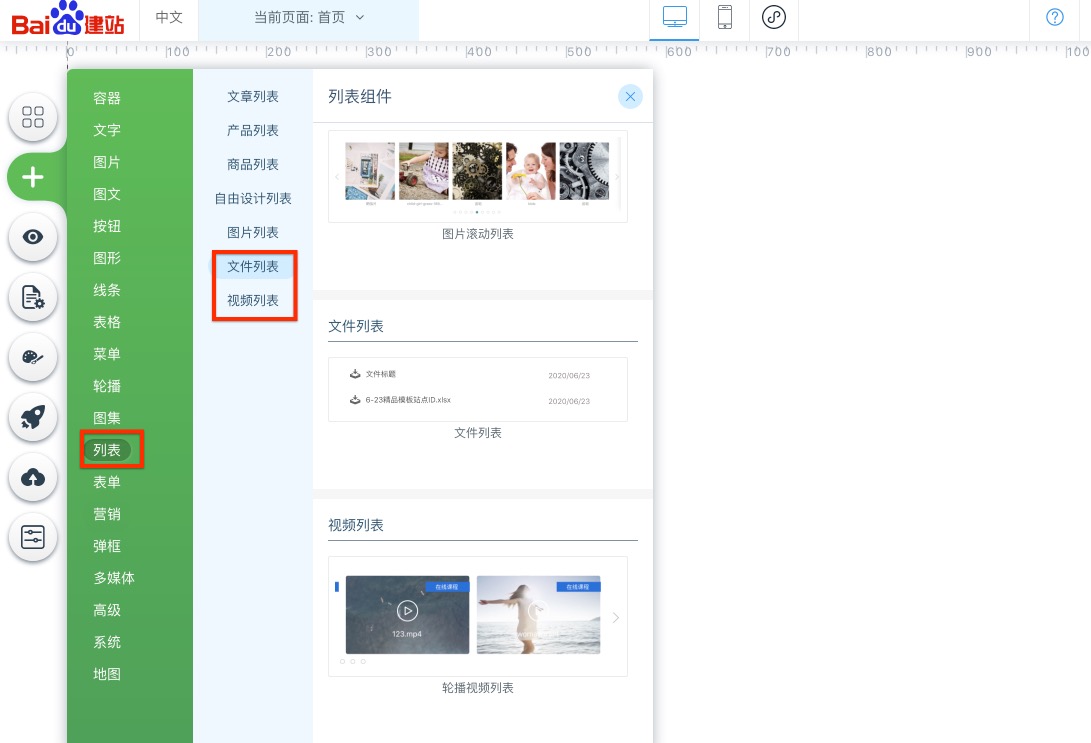Select 弹框 component category

click(x=107, y=546)
